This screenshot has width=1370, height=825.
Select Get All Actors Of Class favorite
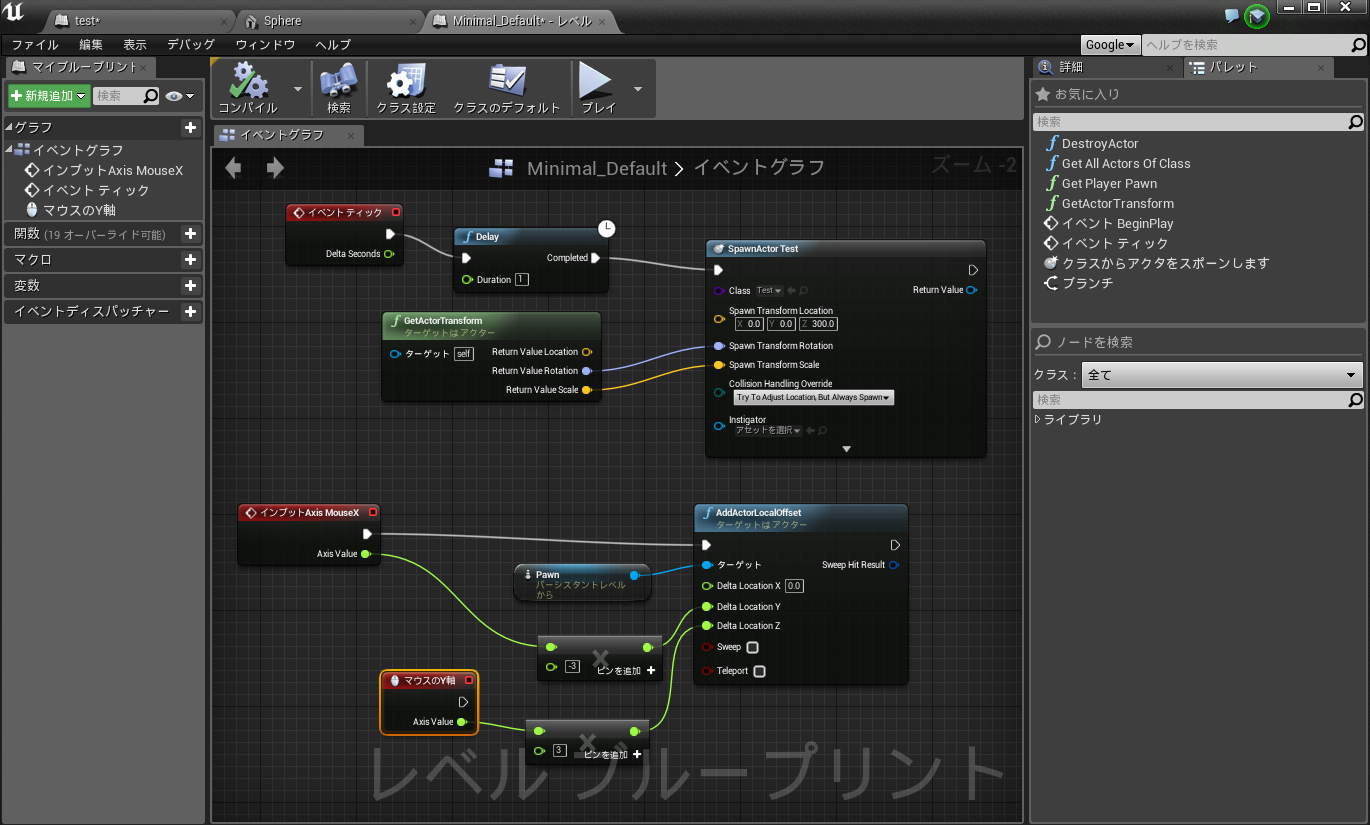pos(1126,164)
